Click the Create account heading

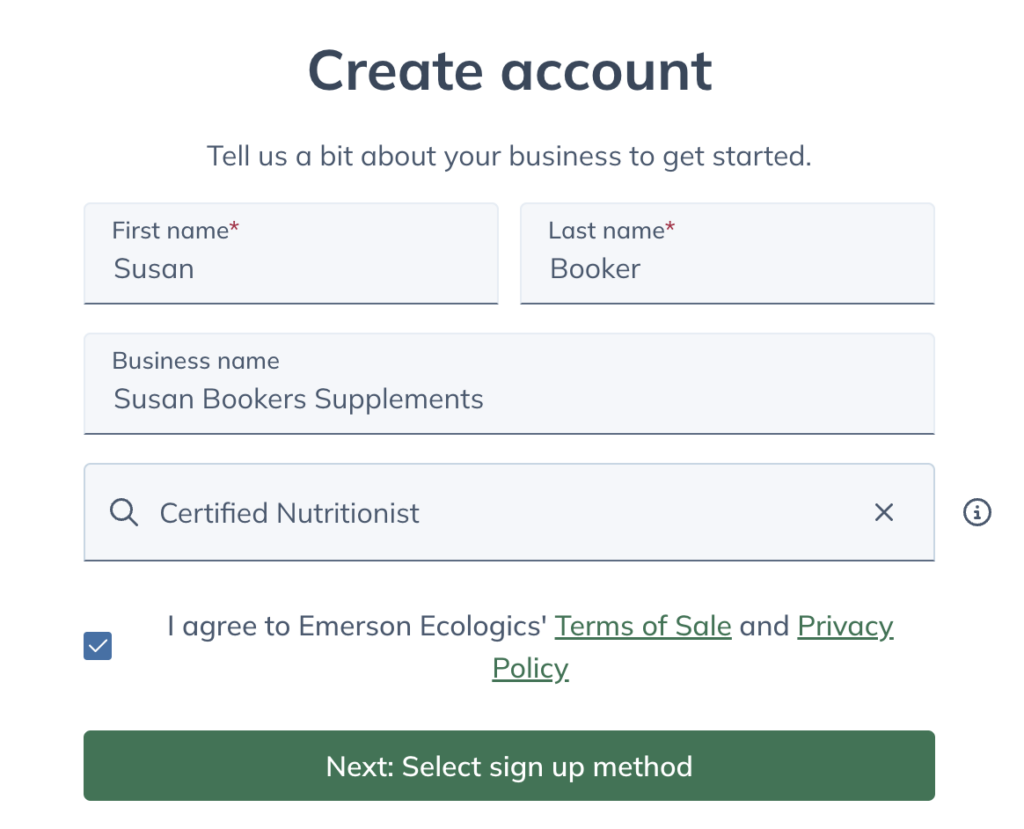click(x=510, y=71)
